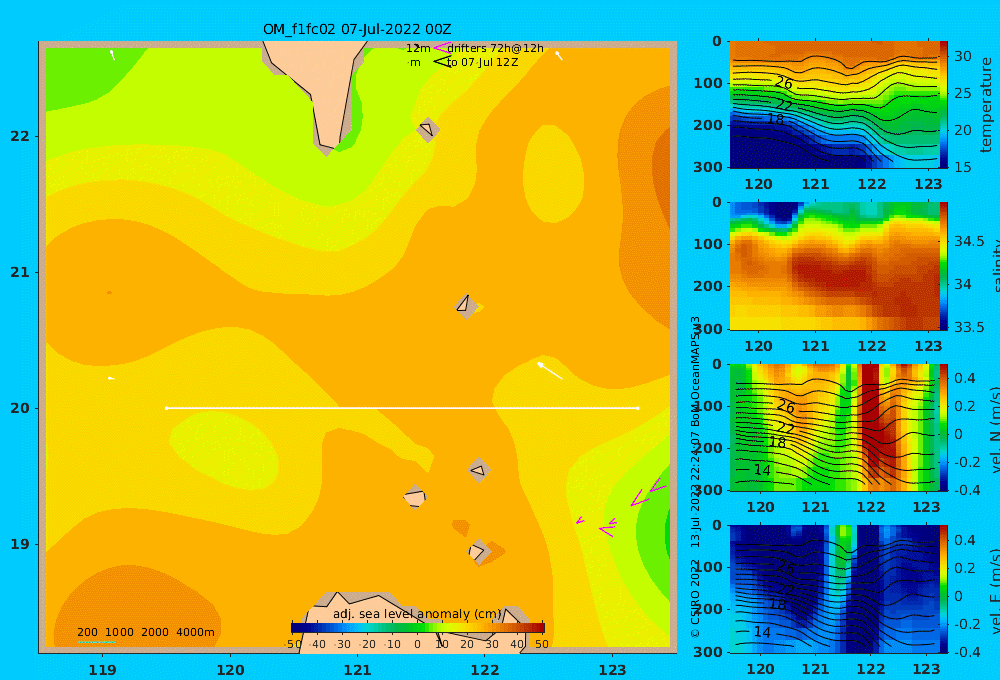
Task: Click the salinity panel colorbar
Action: tap(944, 266)
